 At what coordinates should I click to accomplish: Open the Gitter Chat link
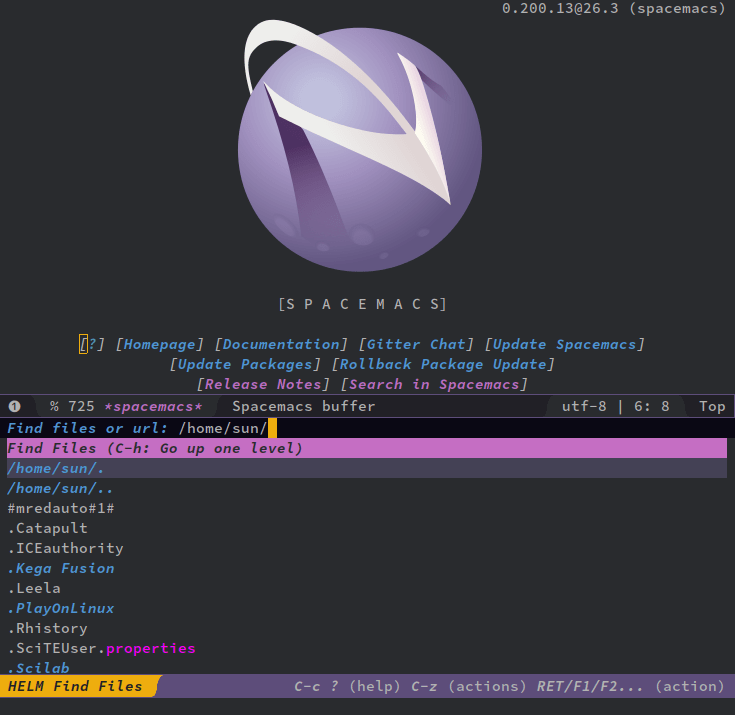point(416,345)
